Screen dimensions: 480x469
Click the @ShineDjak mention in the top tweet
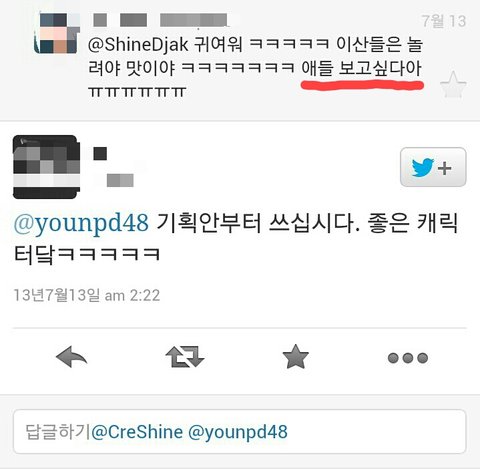(x=138, y=45)
